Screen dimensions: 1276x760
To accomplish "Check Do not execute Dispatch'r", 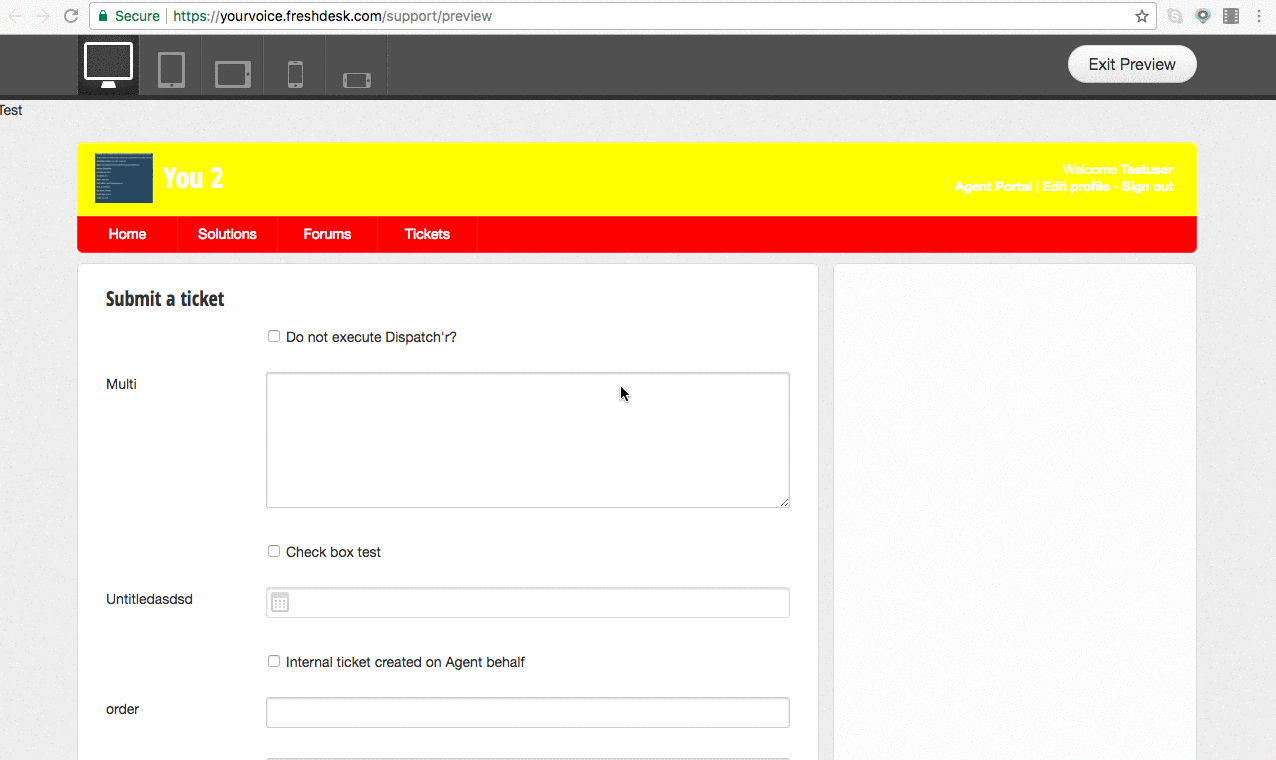I will pos(274,336).
